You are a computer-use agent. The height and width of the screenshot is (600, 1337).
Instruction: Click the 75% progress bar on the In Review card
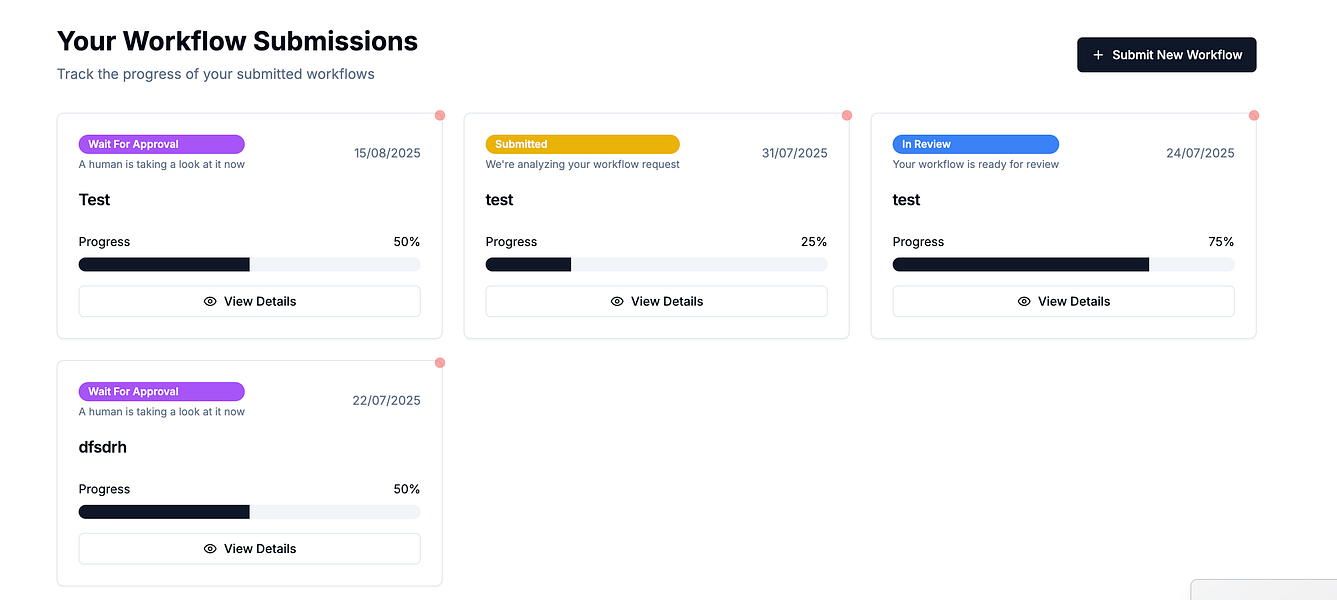[x=1063, y=263]
